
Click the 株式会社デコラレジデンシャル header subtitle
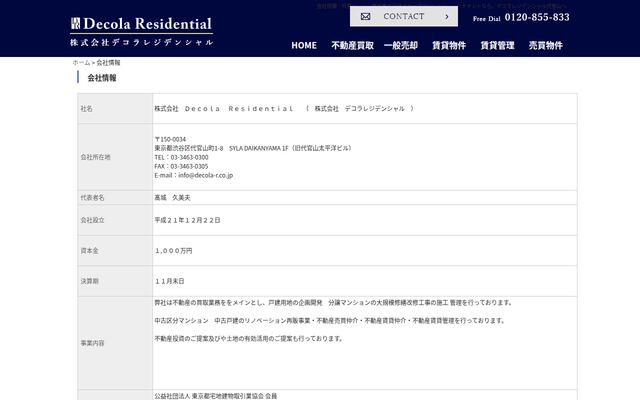[141, 42]
